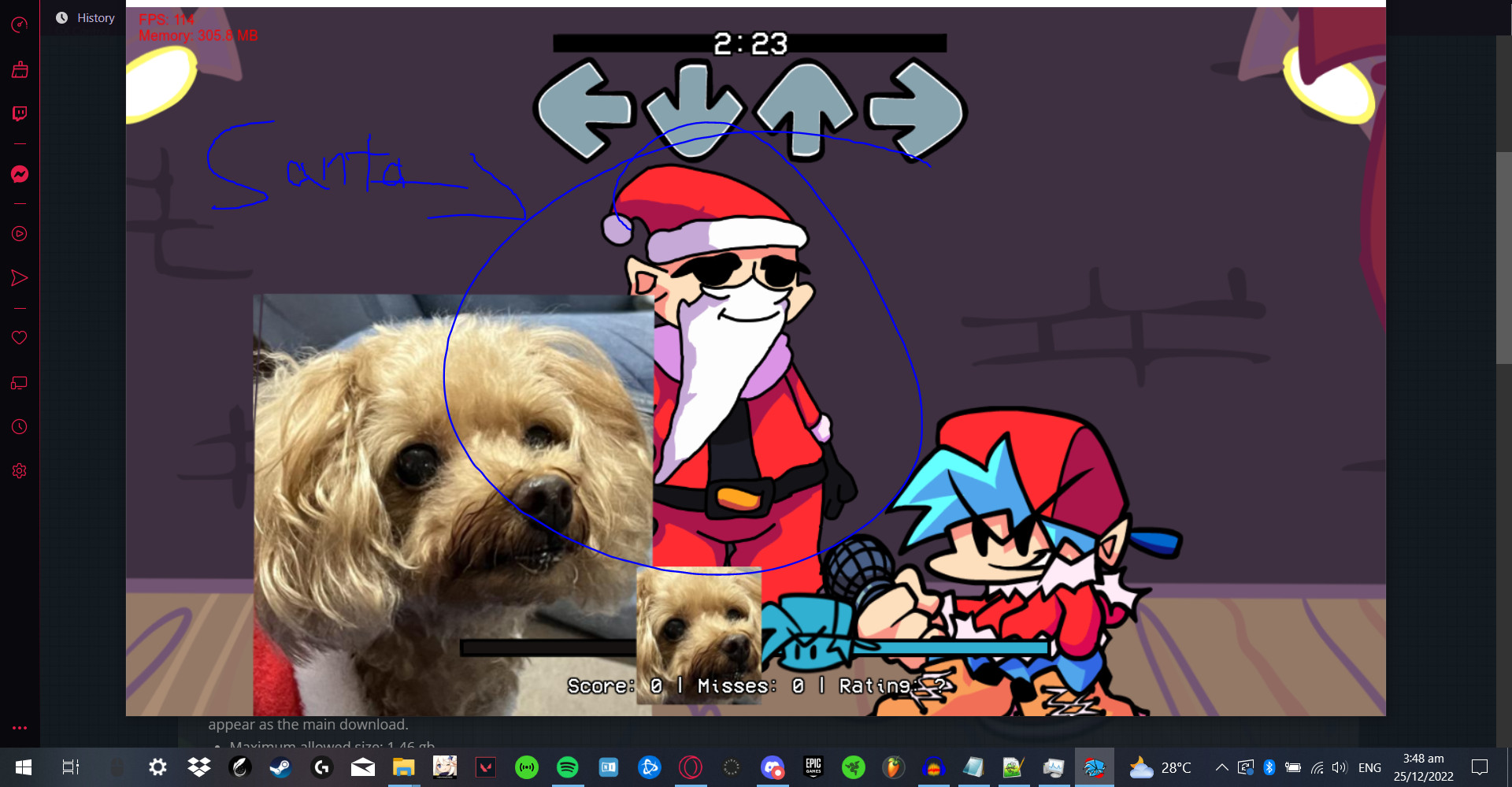This screenshot has height=787, width=1512.
Task: Launch Spotify from the taskbar
Action: tap(568, 767)
